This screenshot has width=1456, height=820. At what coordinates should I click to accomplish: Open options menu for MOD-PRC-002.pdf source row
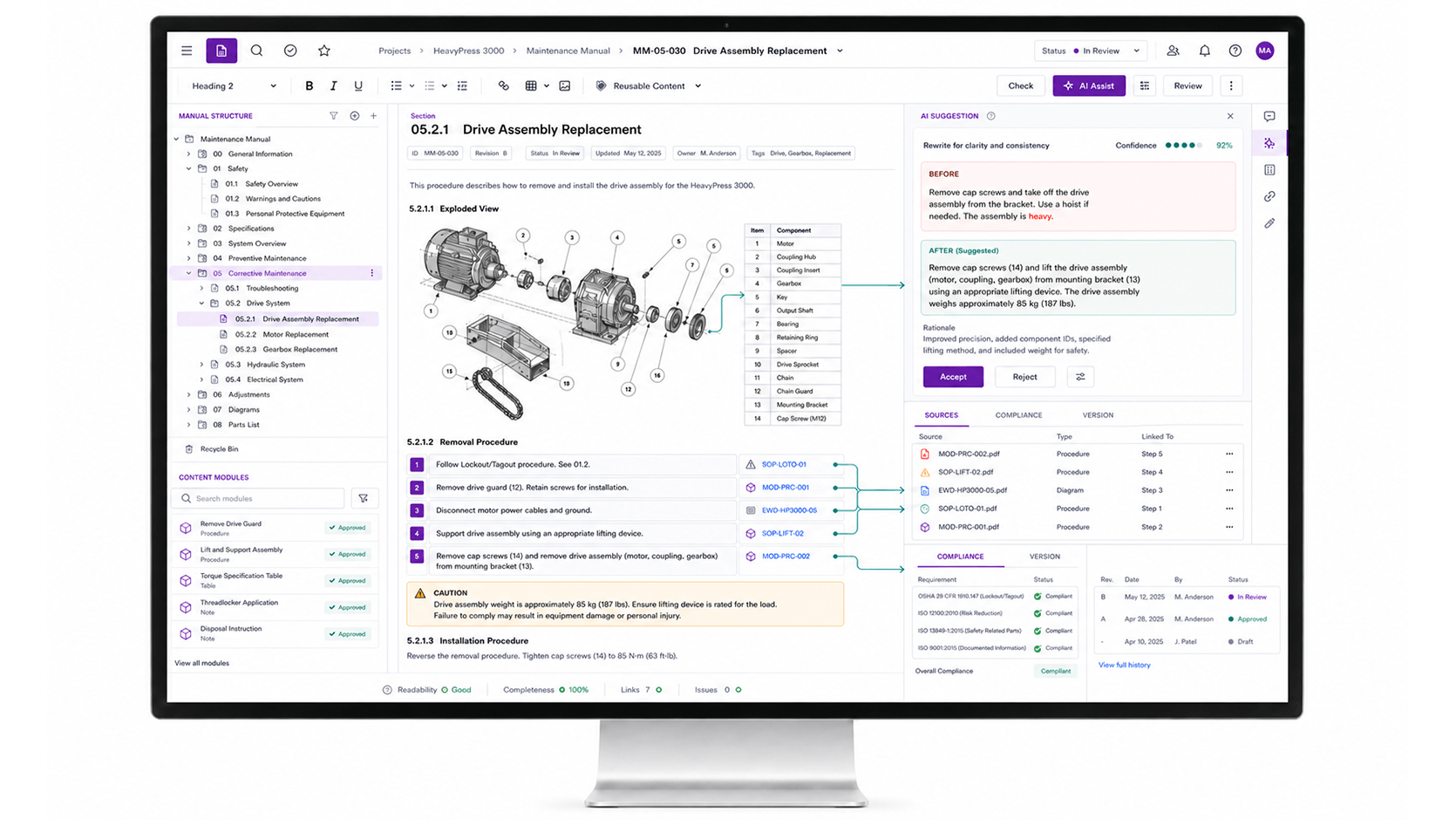coord(1229,454)
